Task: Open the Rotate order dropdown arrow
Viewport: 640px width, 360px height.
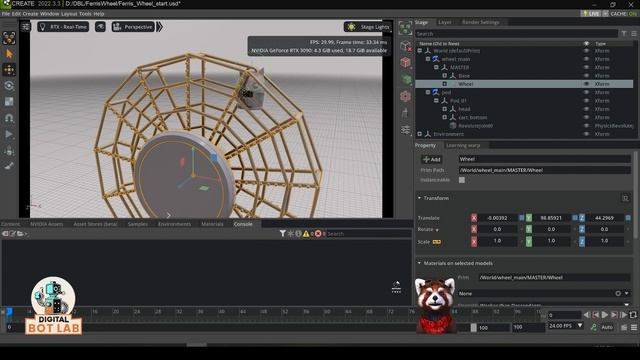Action: [437, 230]
